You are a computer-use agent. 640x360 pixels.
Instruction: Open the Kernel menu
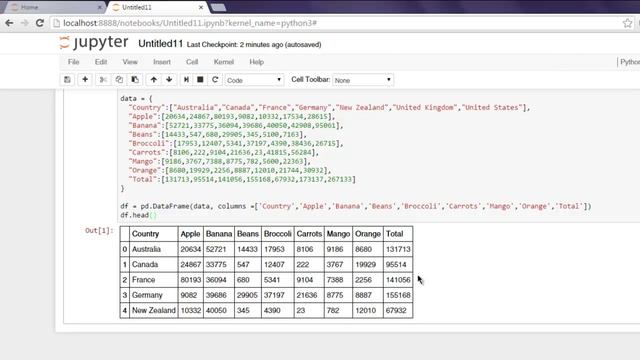(x=224, y=62)
